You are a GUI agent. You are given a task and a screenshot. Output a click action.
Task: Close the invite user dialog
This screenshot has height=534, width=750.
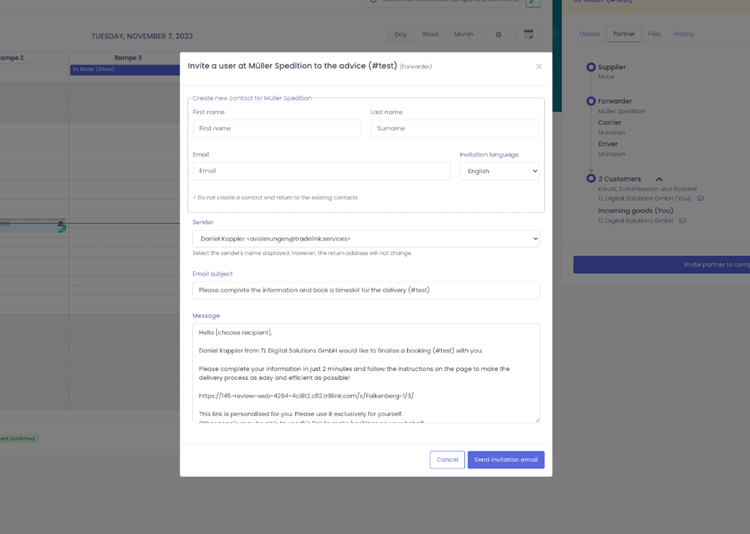click(539, 67)
